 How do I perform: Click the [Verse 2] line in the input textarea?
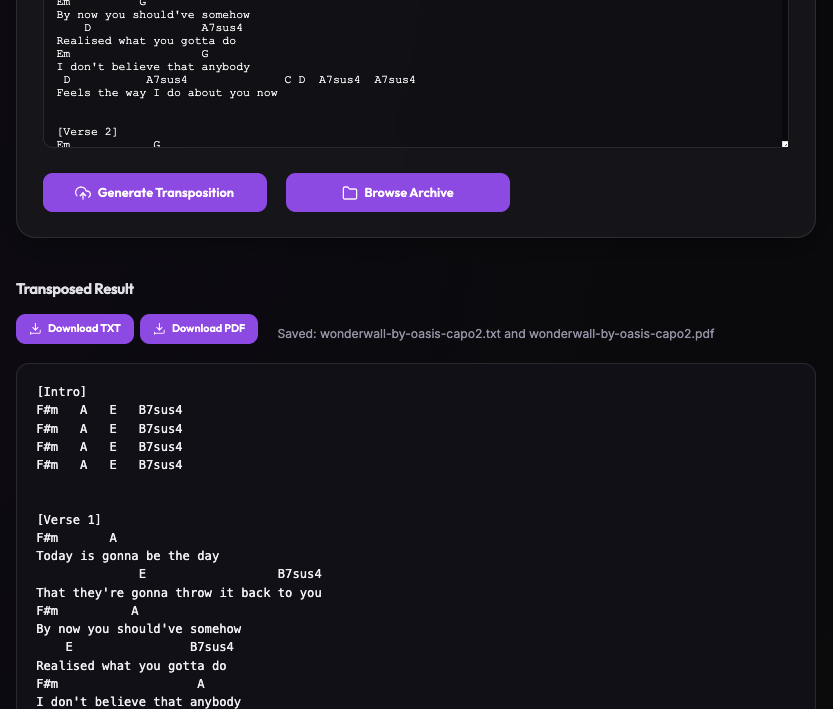click(x=88, y=132)
